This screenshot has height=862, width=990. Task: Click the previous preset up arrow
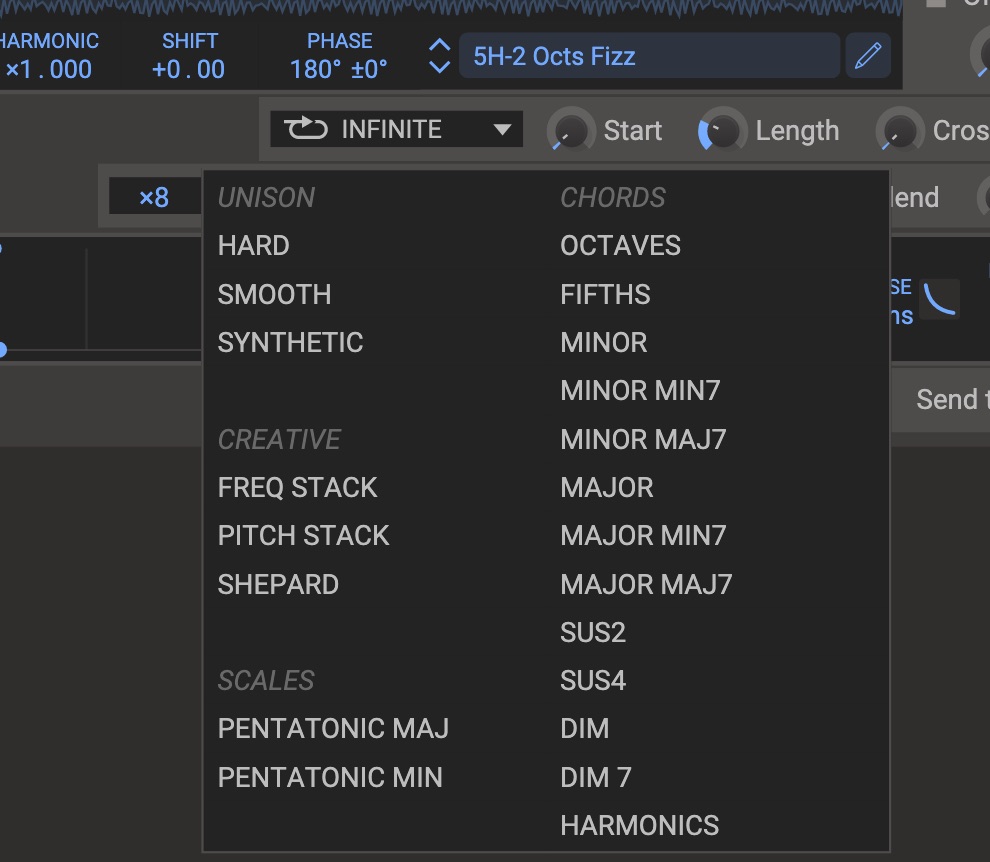439,45
